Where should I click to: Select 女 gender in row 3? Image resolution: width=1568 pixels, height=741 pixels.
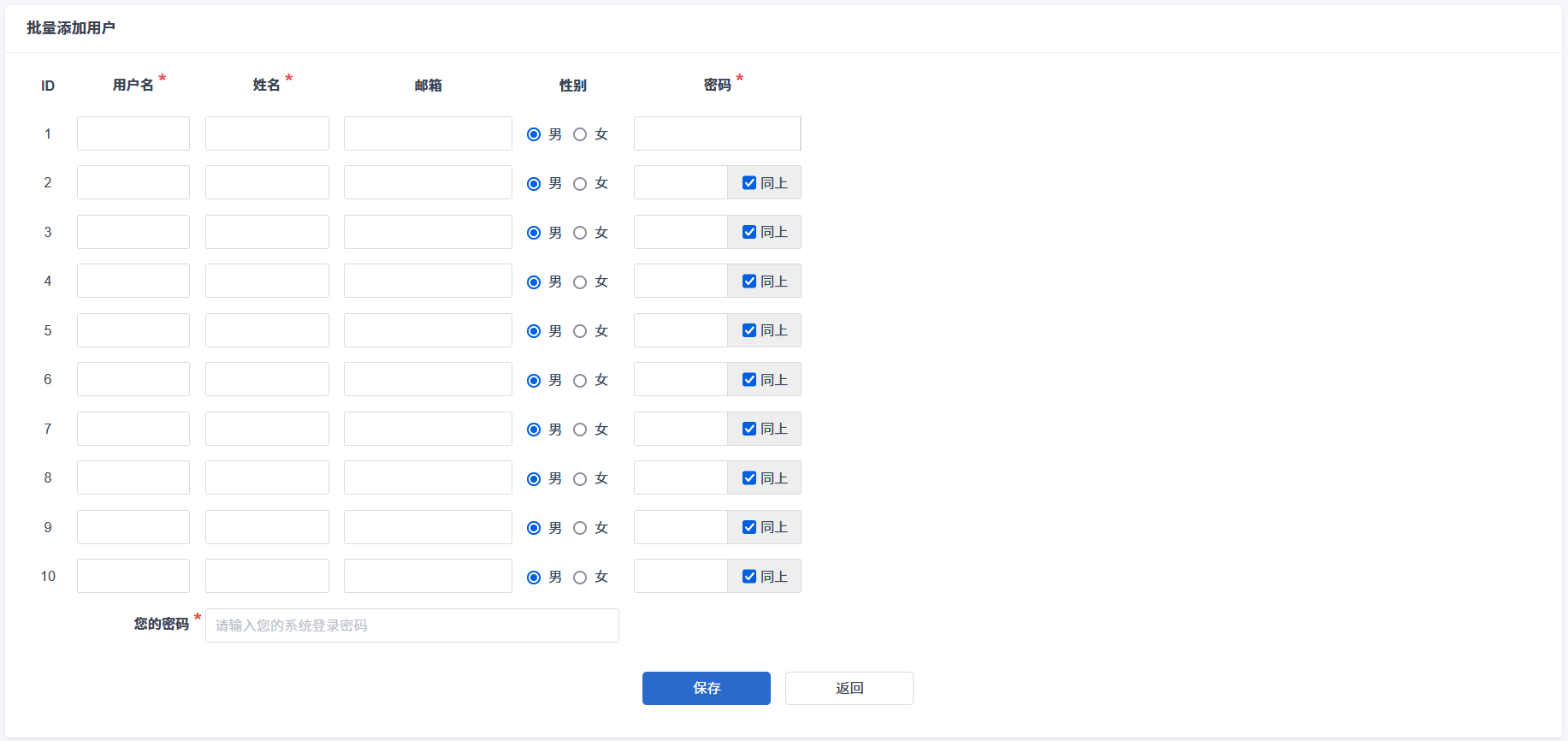pos(580,233)
